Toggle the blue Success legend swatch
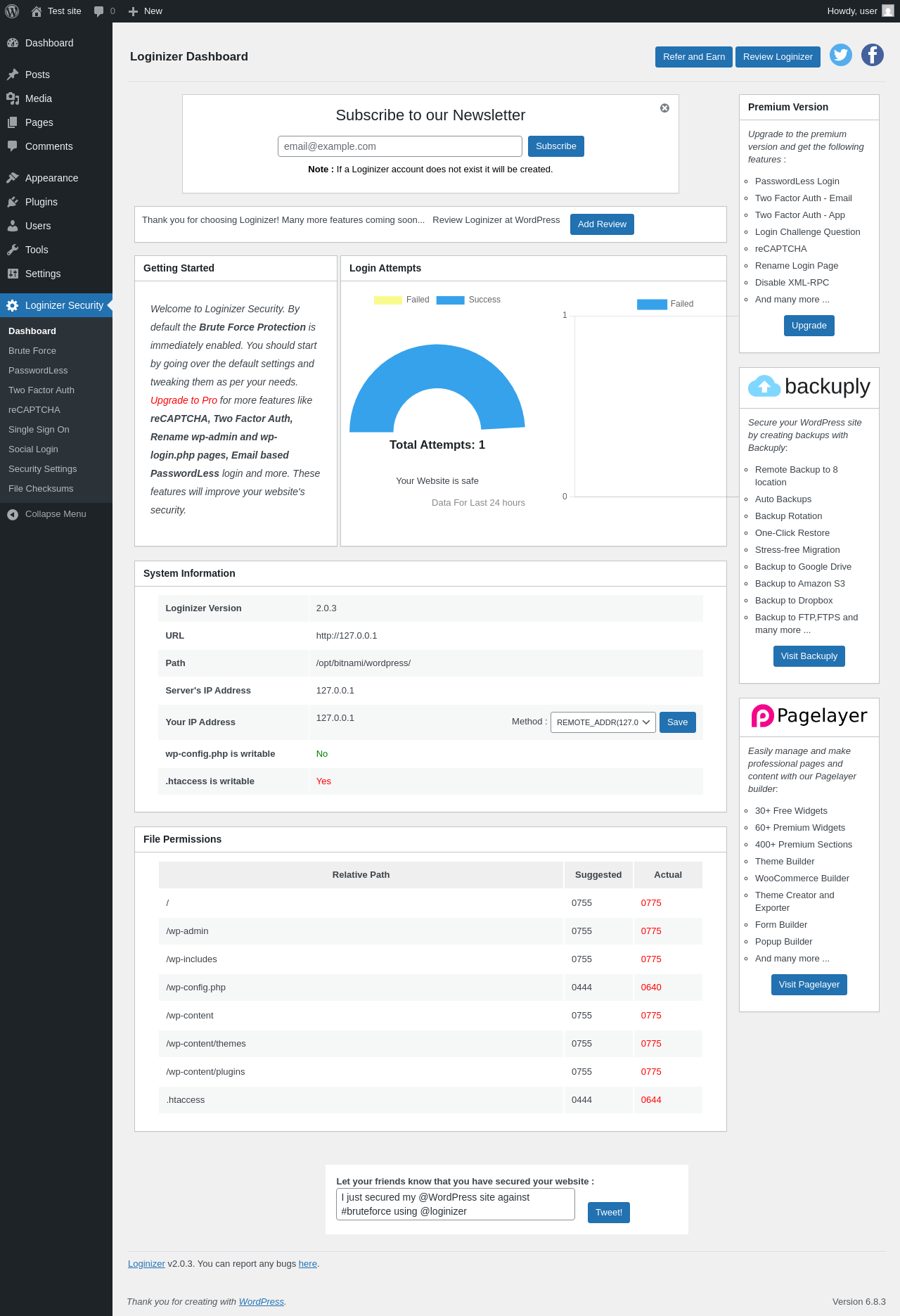The image size is (900, 1316). (451, 300)
